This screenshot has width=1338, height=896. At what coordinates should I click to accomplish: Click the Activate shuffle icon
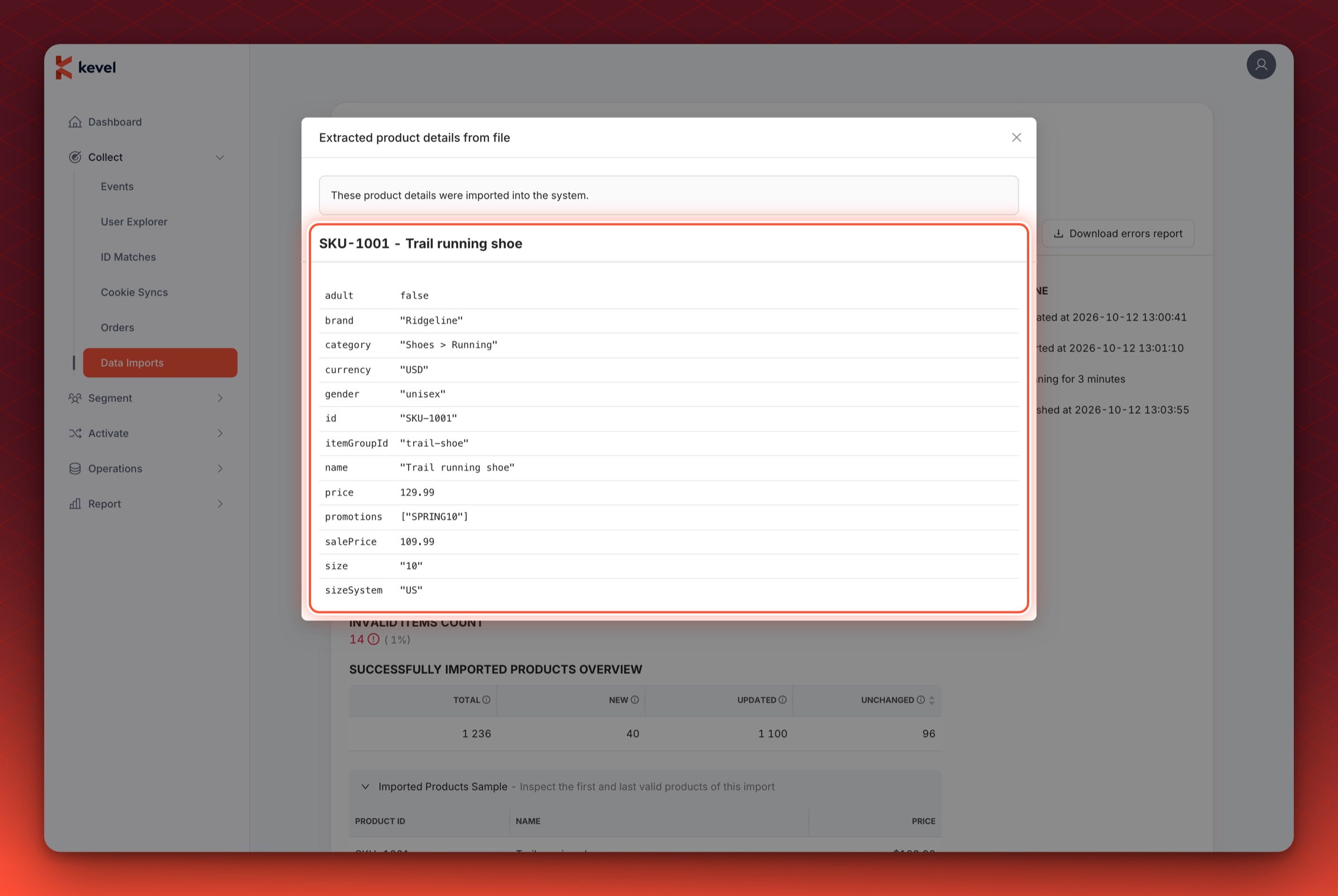tap(75, 433)
